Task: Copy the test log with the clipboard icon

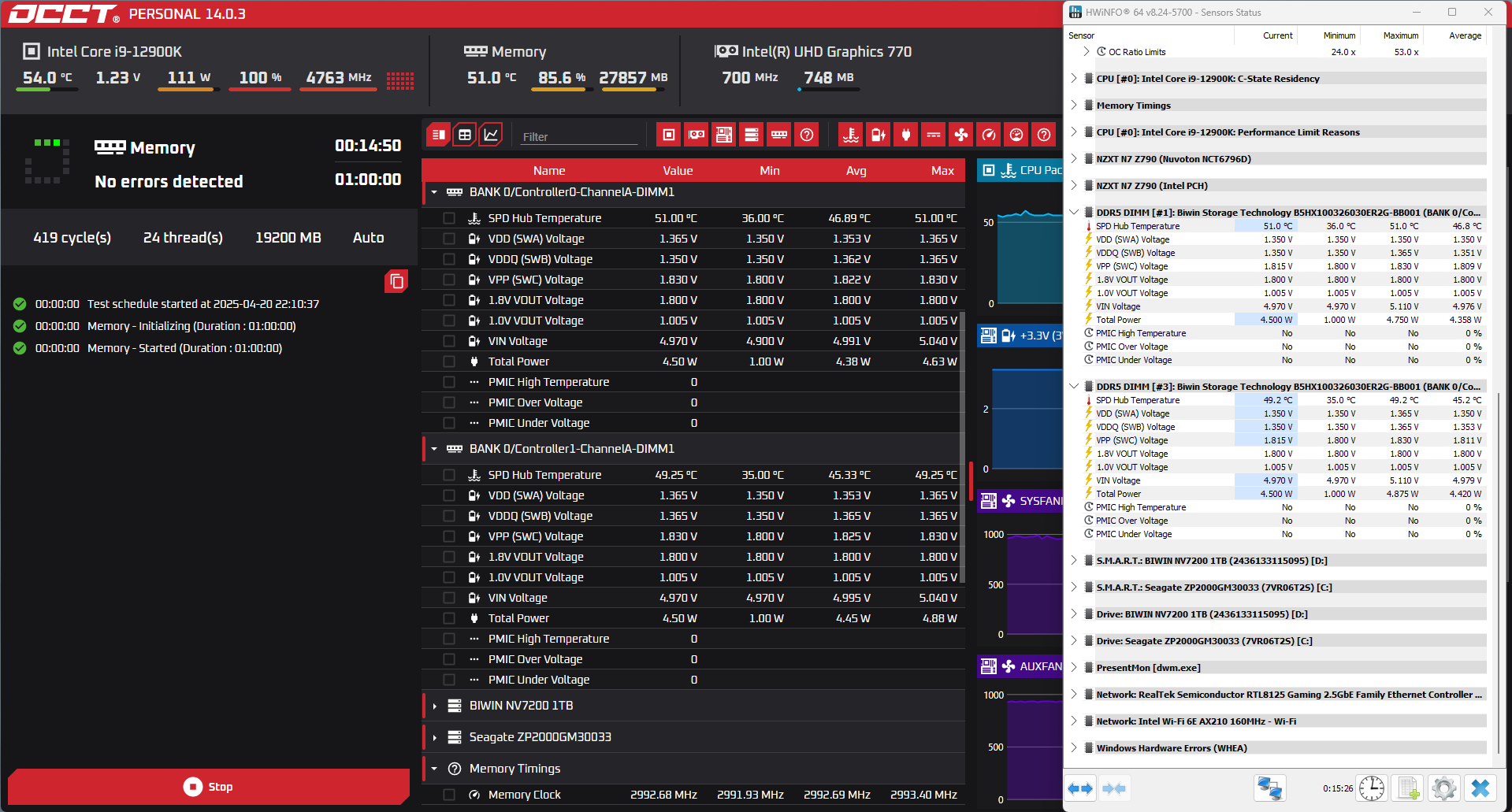Action: click(x=396, y=281)
